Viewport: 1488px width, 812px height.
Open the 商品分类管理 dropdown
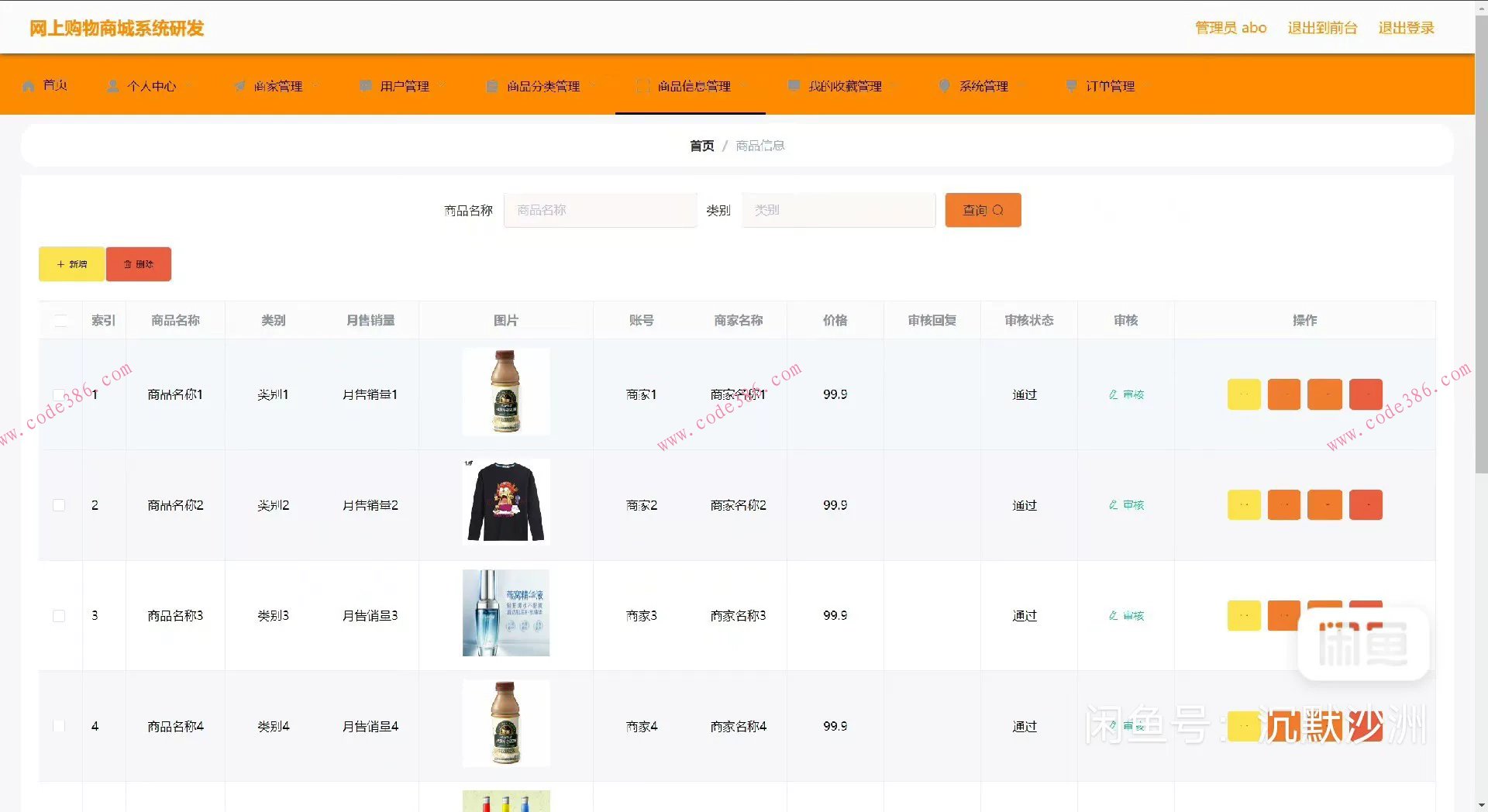click(544, 86)
